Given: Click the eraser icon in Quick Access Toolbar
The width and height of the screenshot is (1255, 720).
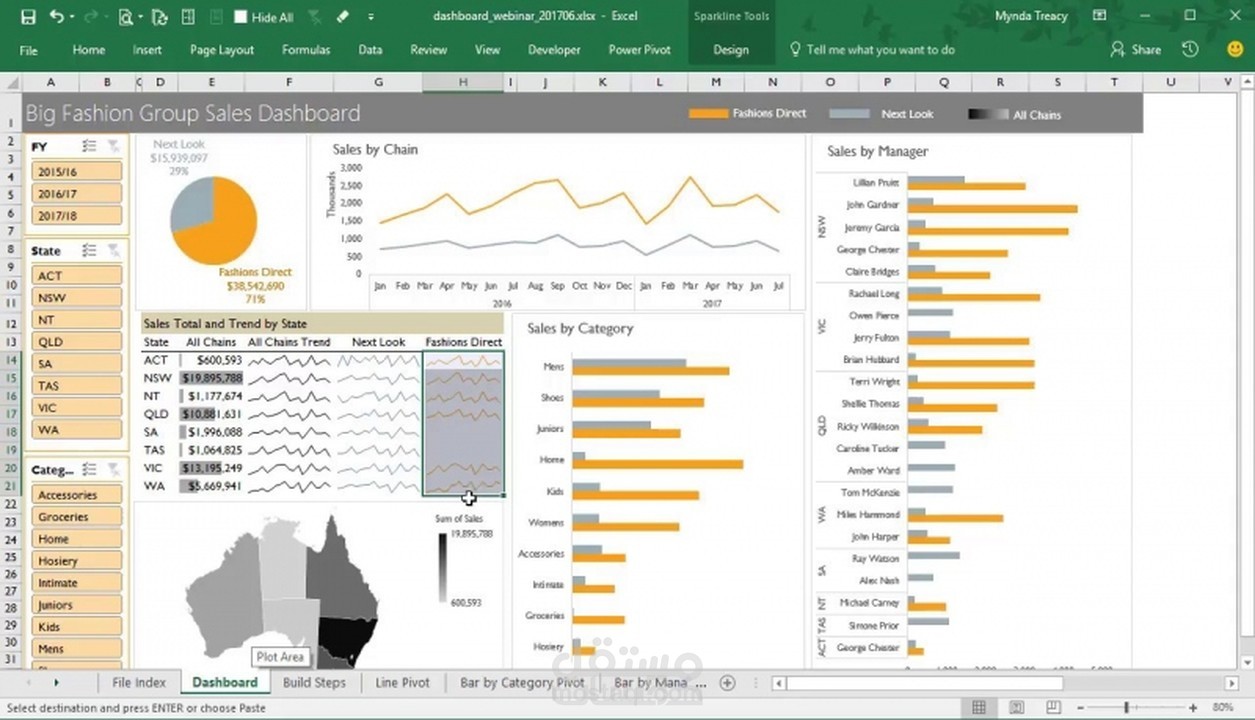Looking at the screenshot, I should [x=343, y=17].
